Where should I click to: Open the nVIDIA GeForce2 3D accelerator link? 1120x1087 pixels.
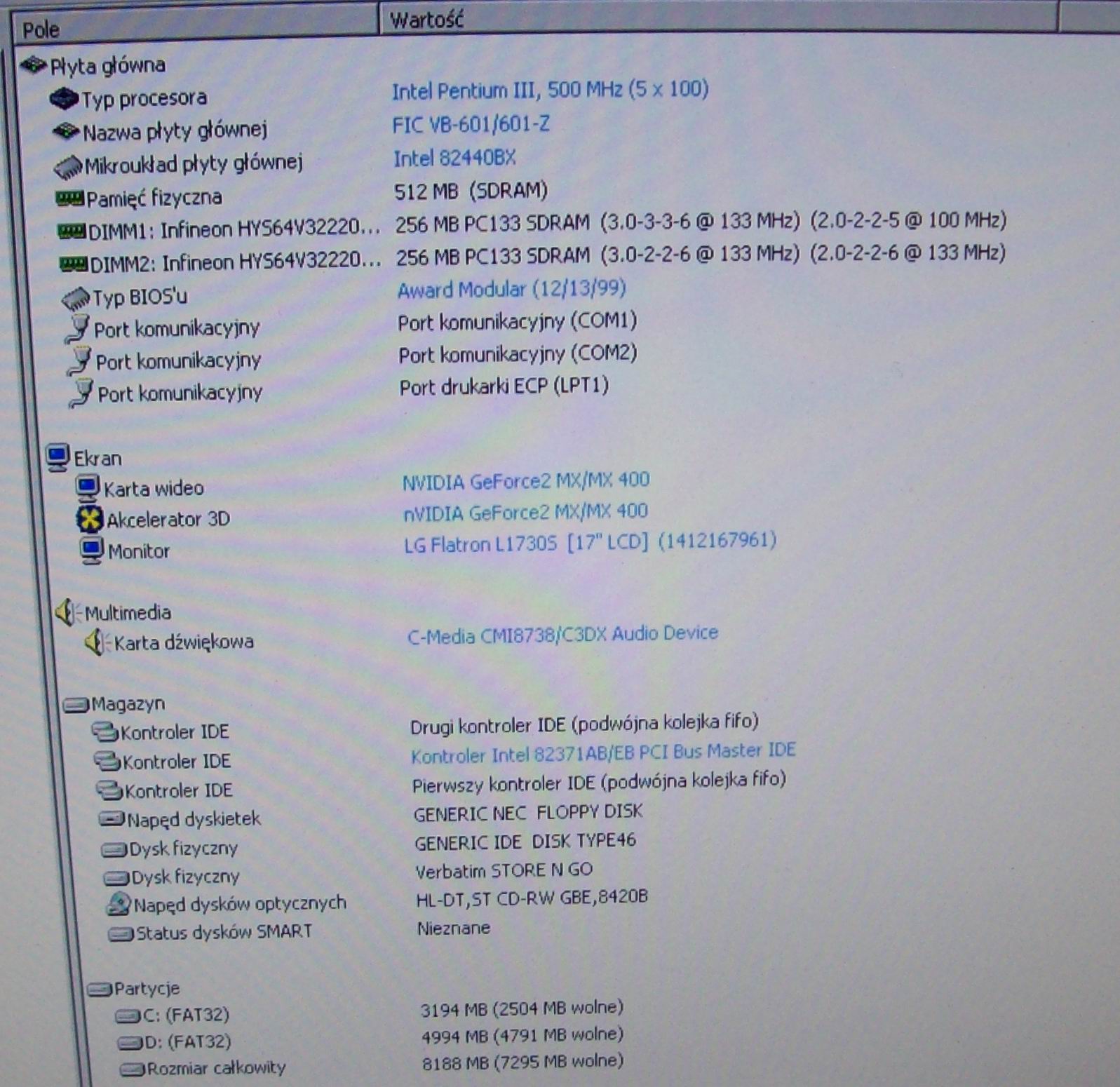525,513
